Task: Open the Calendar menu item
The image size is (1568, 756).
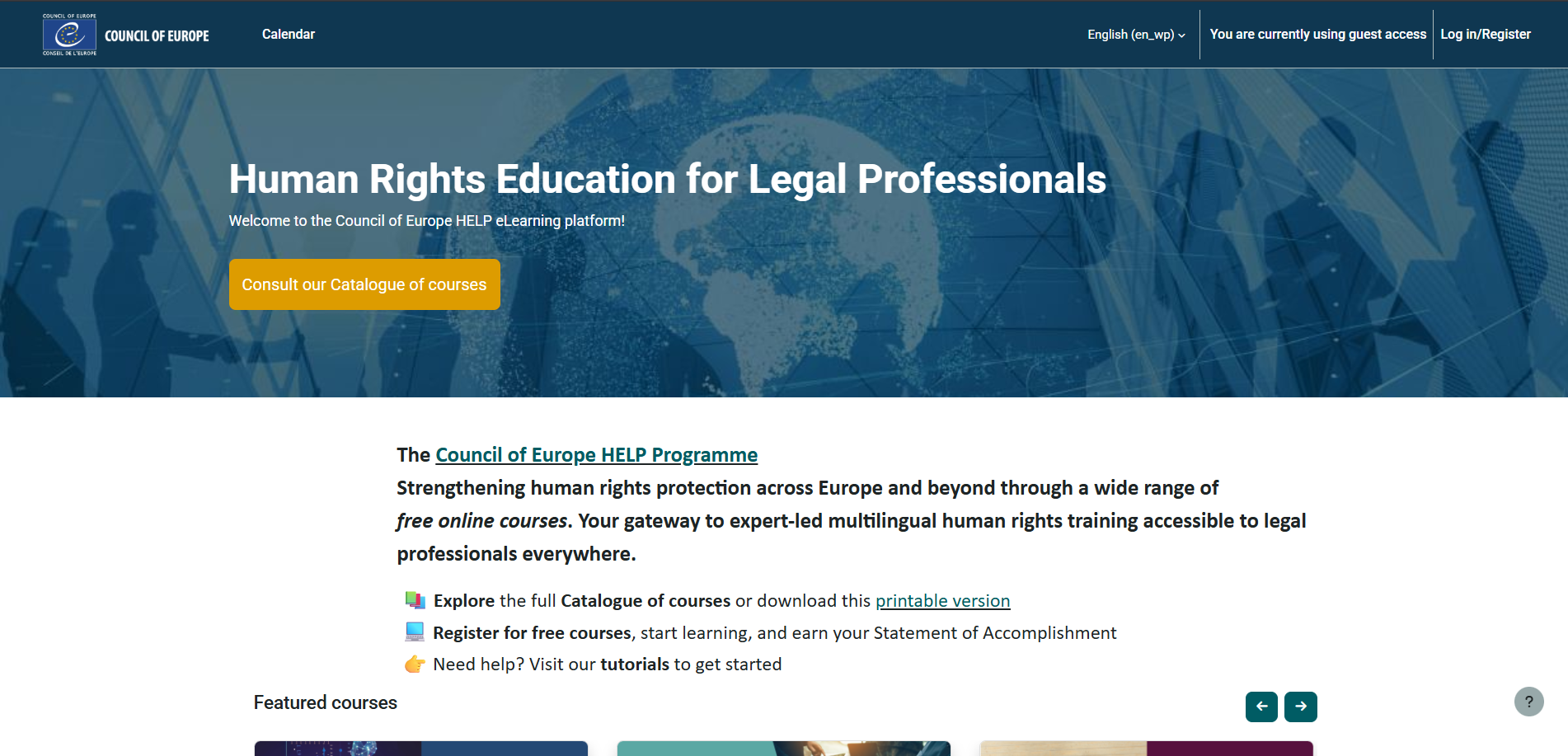Action: tap(289, 35)
